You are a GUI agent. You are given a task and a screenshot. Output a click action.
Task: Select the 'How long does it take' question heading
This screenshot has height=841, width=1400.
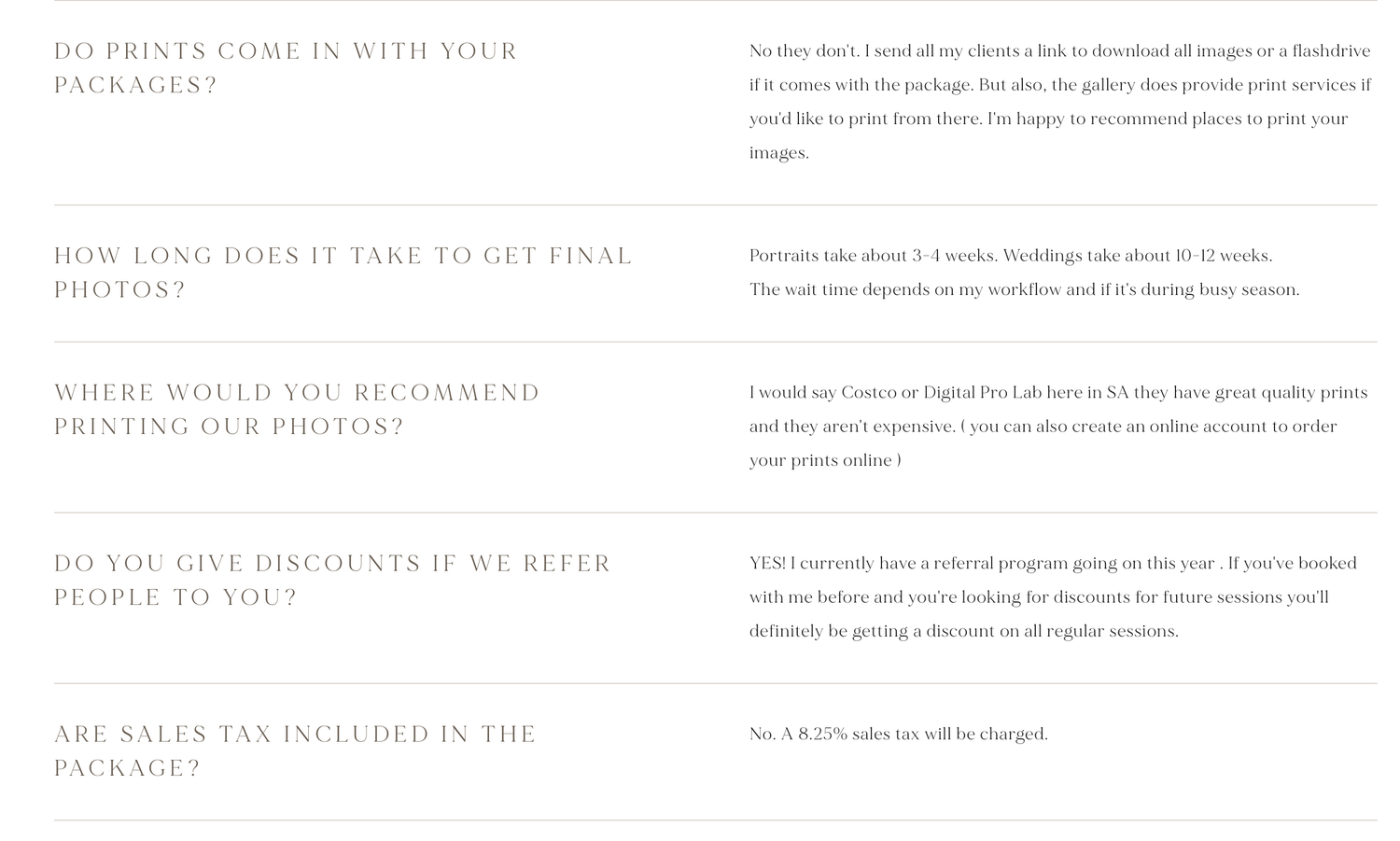(x=343, y=273)
